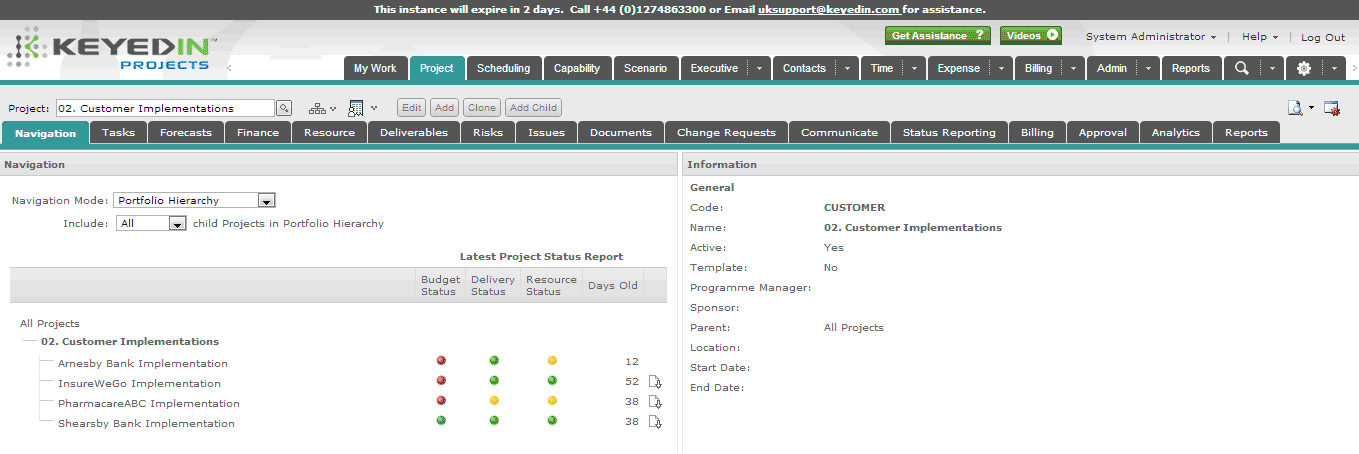Switch to the Change Requests tab
This screenshot has width=1359, height=454.
(726, 132)
